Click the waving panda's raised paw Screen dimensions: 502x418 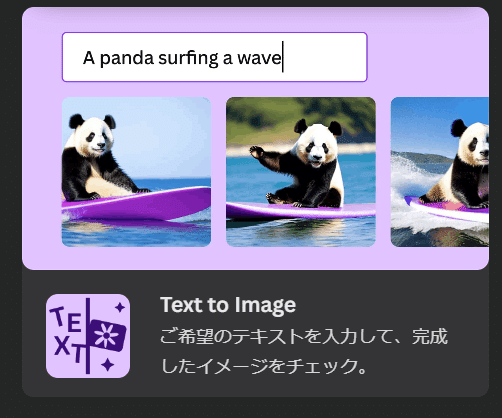point(257,152)
